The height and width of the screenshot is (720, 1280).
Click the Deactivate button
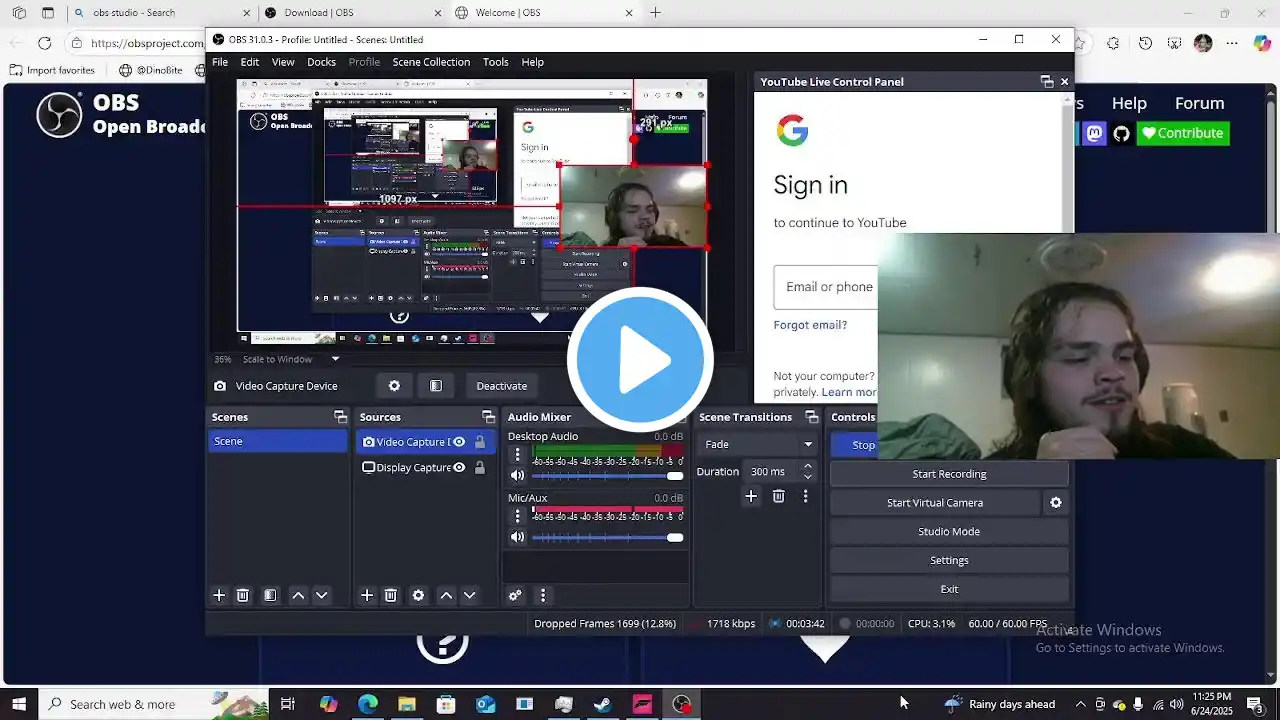(x=501, y=386)
